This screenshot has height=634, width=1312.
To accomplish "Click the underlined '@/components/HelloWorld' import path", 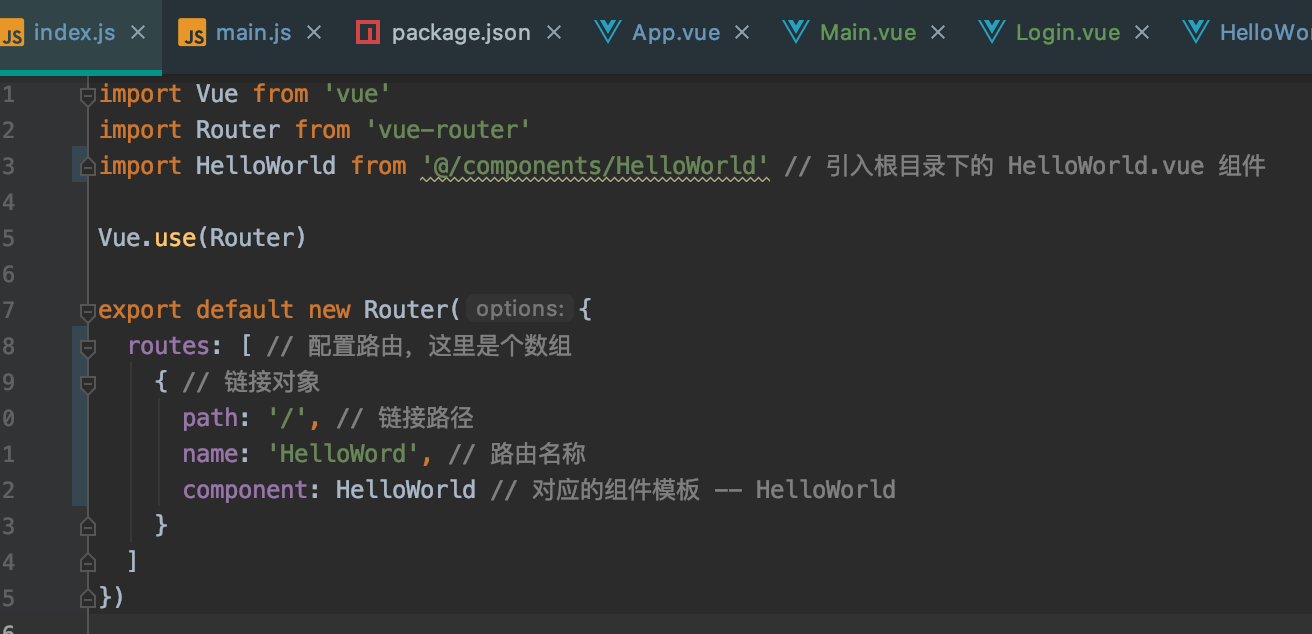I will [594, 165].
